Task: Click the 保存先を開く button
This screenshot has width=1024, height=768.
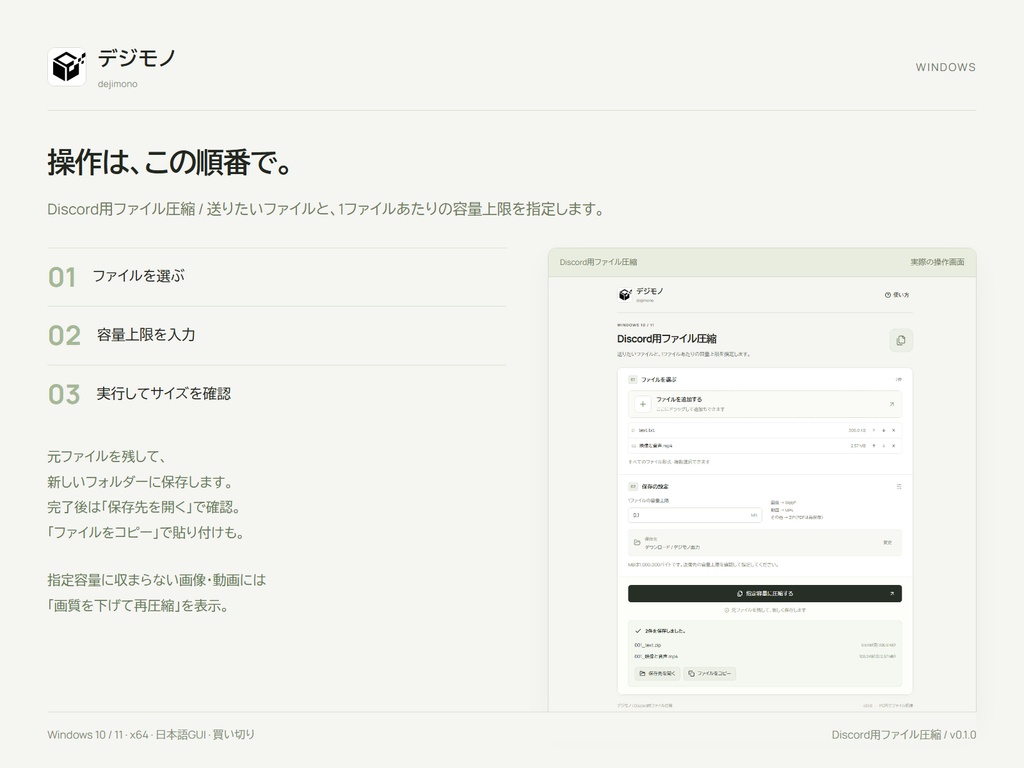Action: tap(657, 673)
